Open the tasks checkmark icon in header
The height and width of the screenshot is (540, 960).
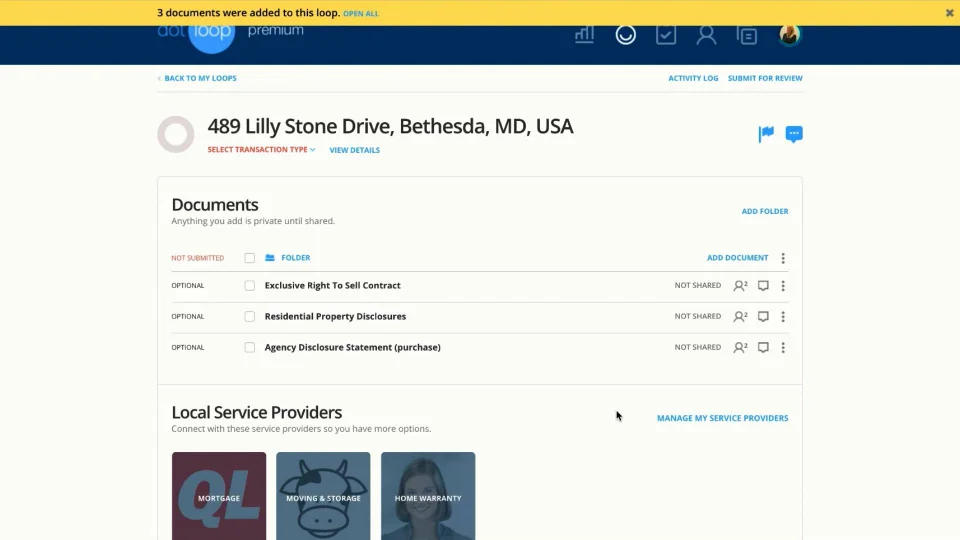[x=666, y=35]
